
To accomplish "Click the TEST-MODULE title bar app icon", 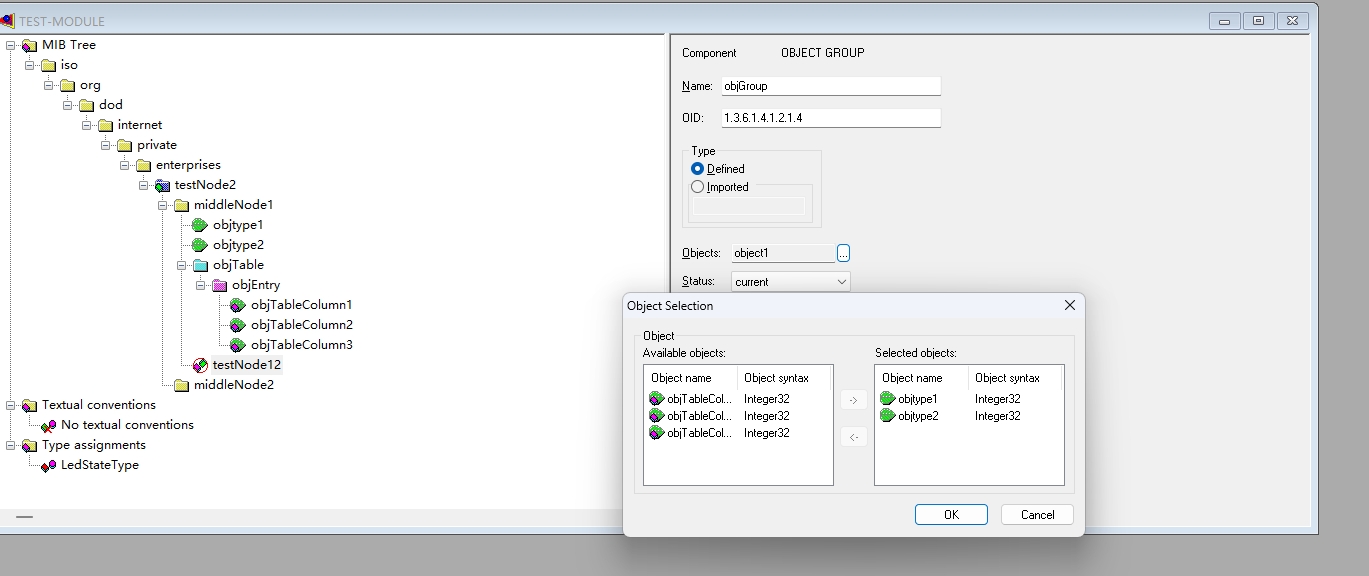I will tap(7, 20).
